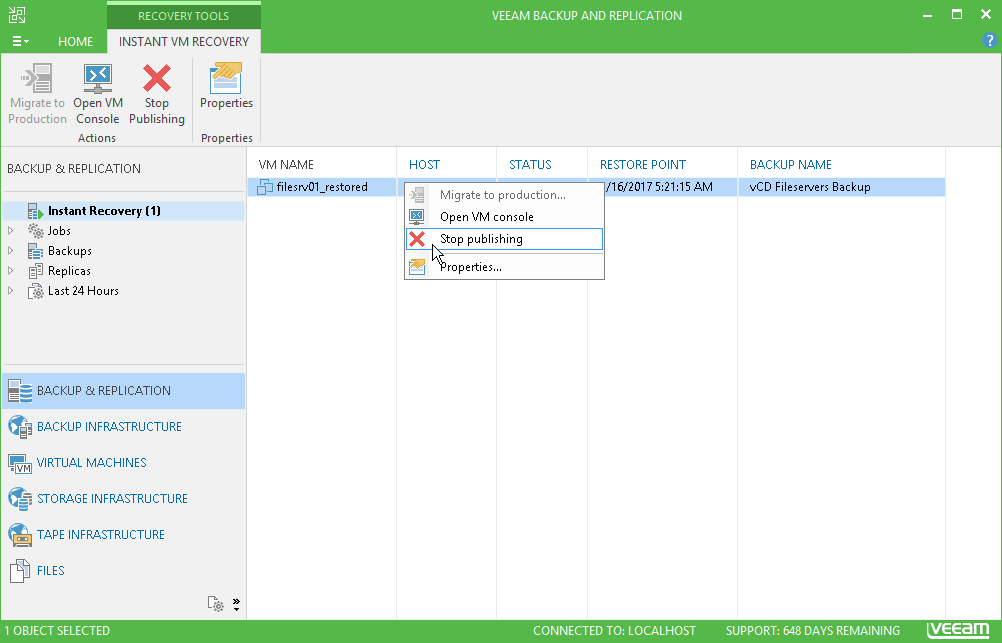1002x643 pixels.
Task: Click the console icon in context menu
Action: click(x=417, y=217)
